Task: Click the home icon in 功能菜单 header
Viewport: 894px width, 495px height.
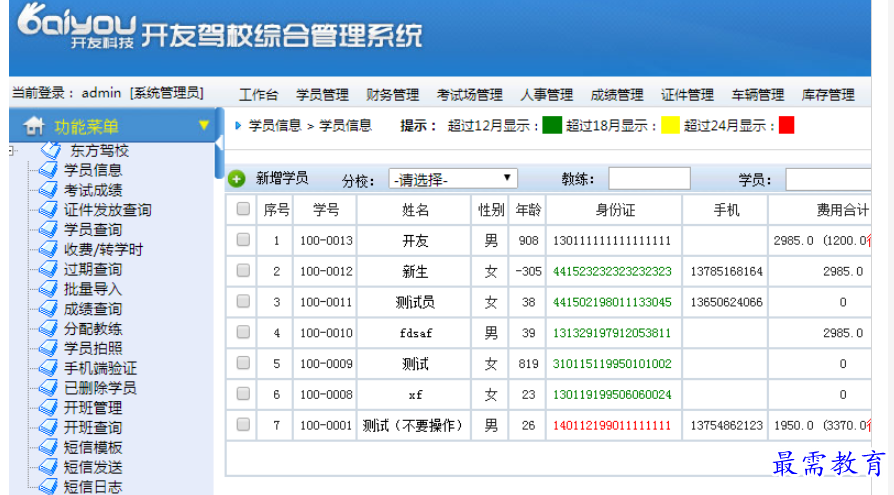Action: [34, 126]
